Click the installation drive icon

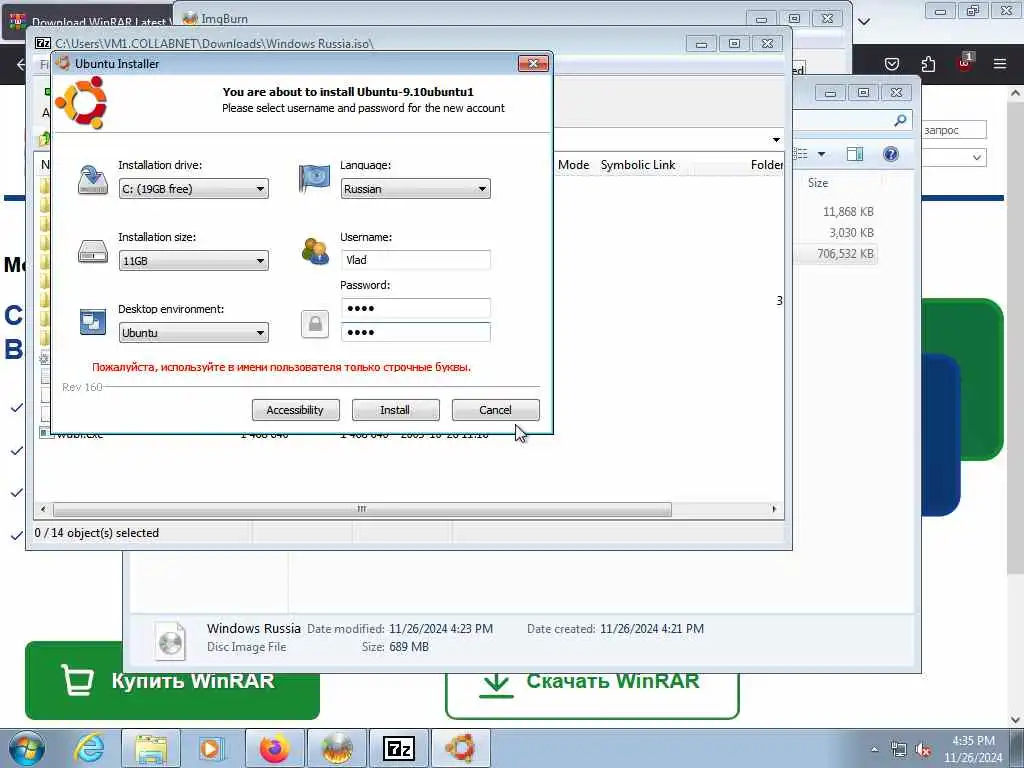[93, 180]
